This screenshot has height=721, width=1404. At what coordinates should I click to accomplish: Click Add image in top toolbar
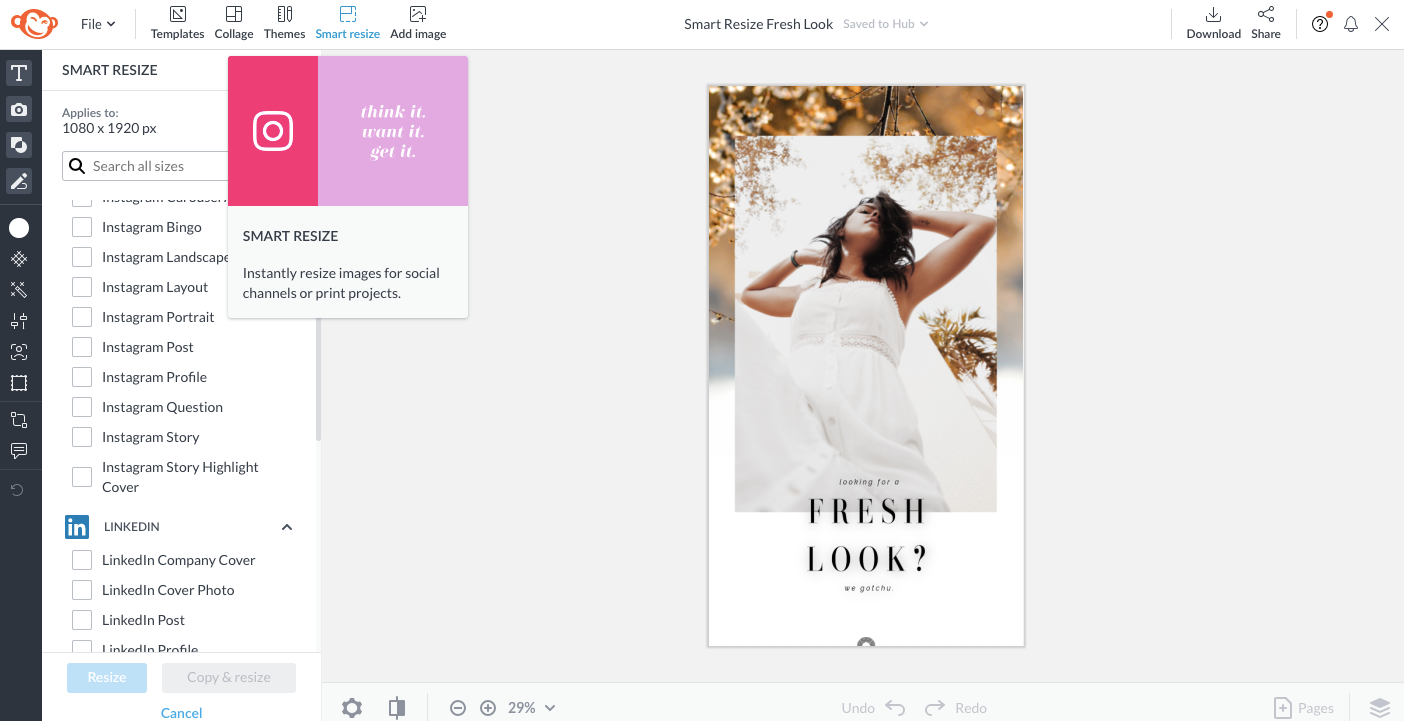point(418,23)
